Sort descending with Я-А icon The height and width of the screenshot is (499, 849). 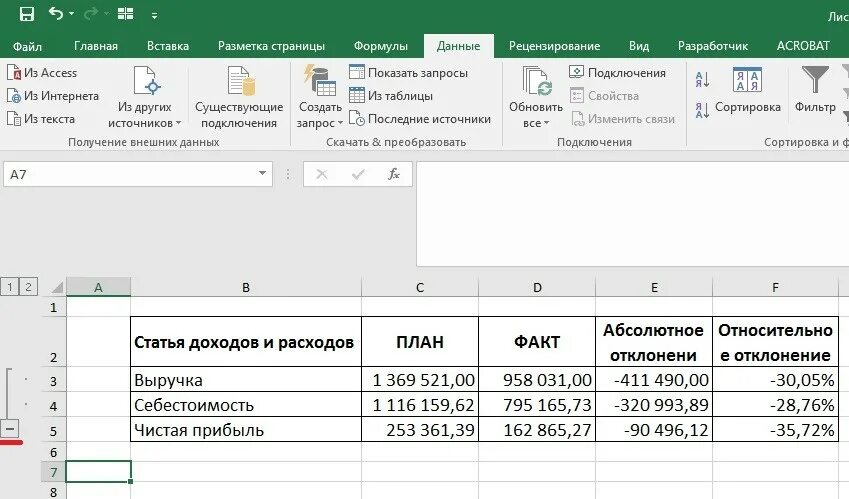click(702, 110)
